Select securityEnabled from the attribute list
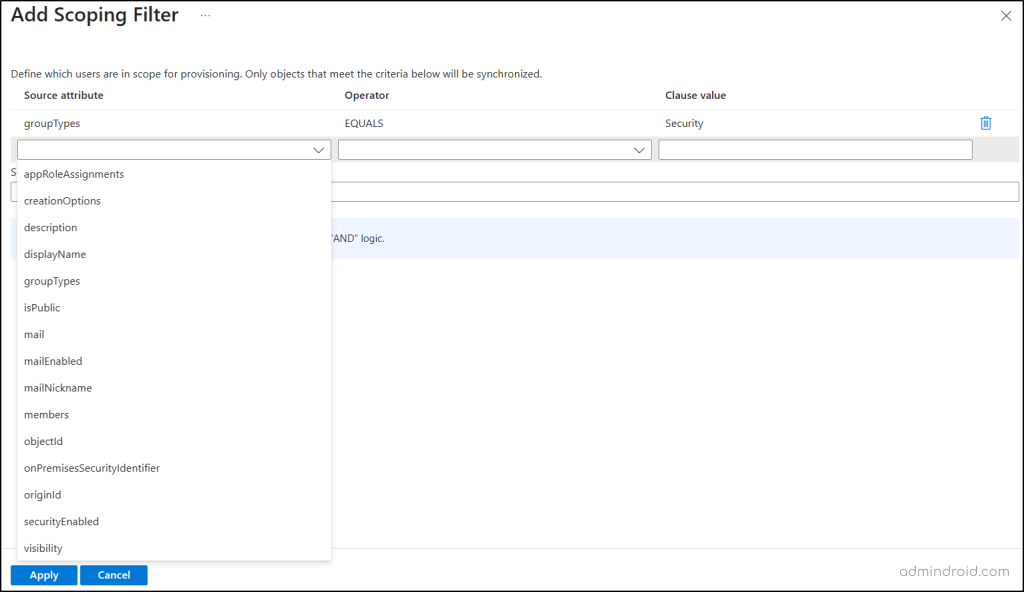This screenshot has height=592, width=1024. [x=62, y=521]
